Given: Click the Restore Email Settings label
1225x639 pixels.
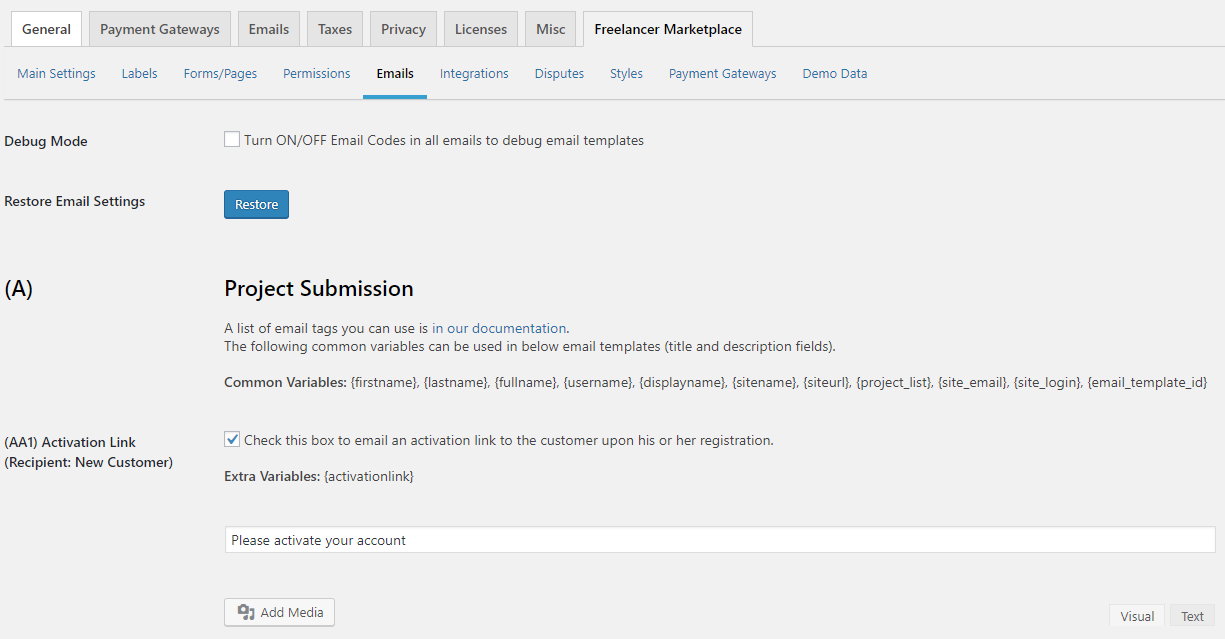Looking at the screenshot, I should 75,201.
